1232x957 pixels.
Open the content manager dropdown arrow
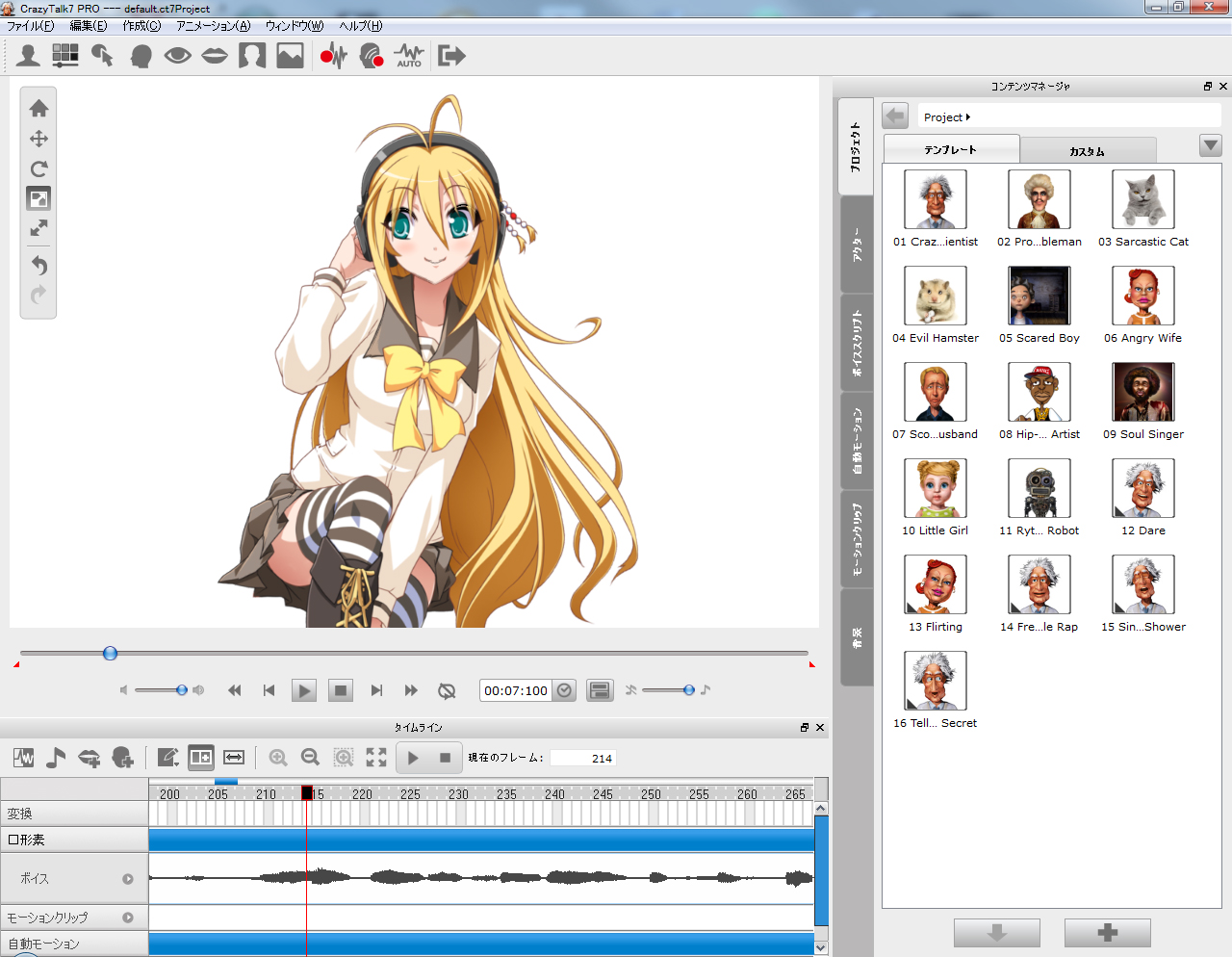tap(1211, 145)
